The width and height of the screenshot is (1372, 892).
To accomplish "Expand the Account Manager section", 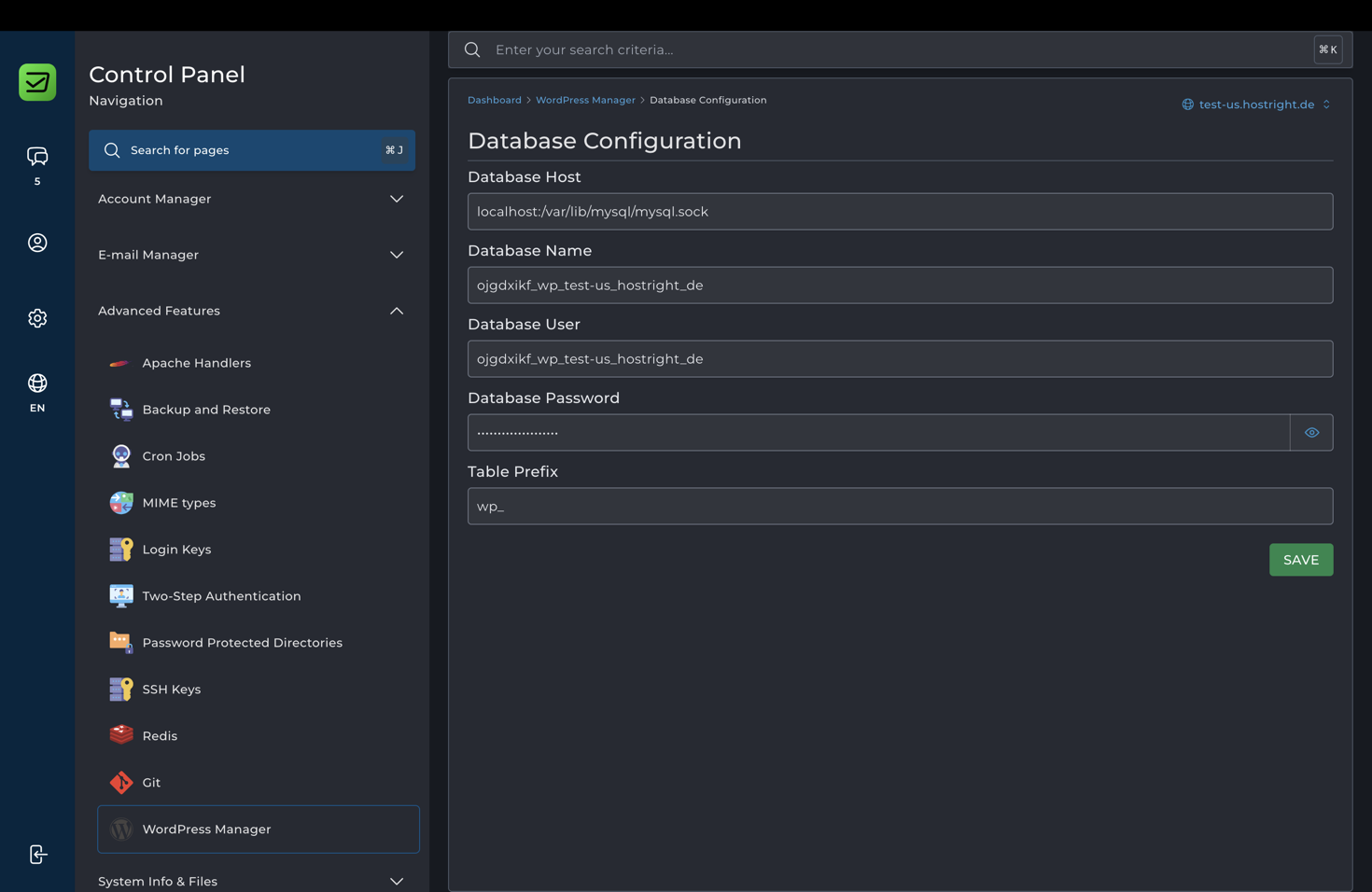I will (252, 199).
